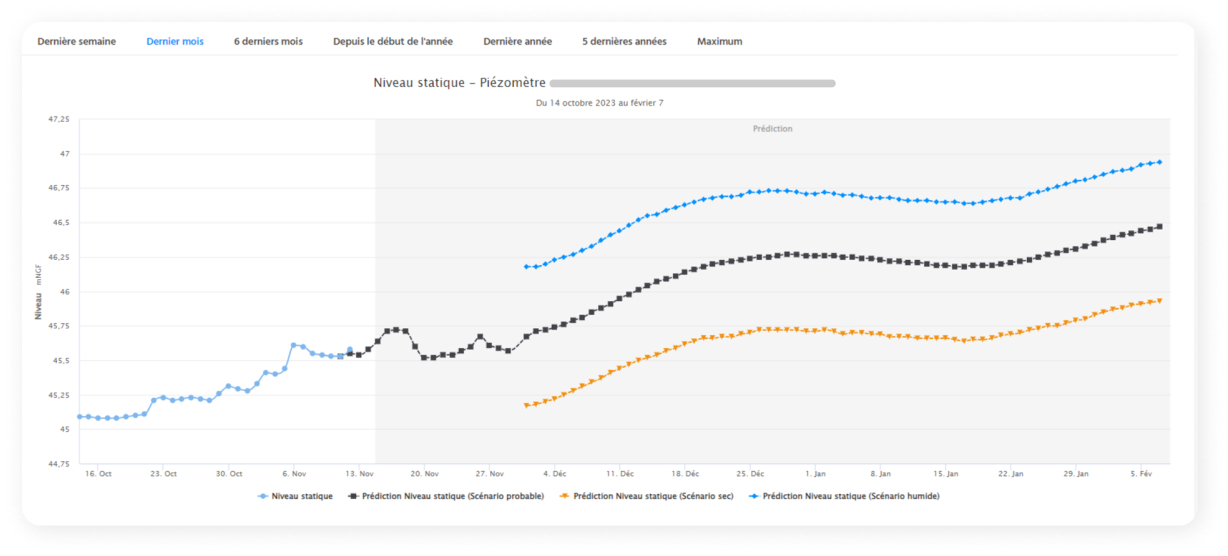Click the Prédiction band label
Image resolution: width=1228 pixels, height=556 pixels.
(x=772, y=129)
